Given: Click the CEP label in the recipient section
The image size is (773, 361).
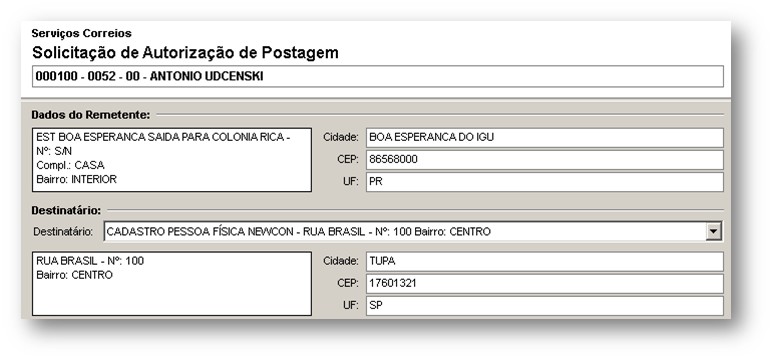Looking at the screenshot, I should [348, 284].
